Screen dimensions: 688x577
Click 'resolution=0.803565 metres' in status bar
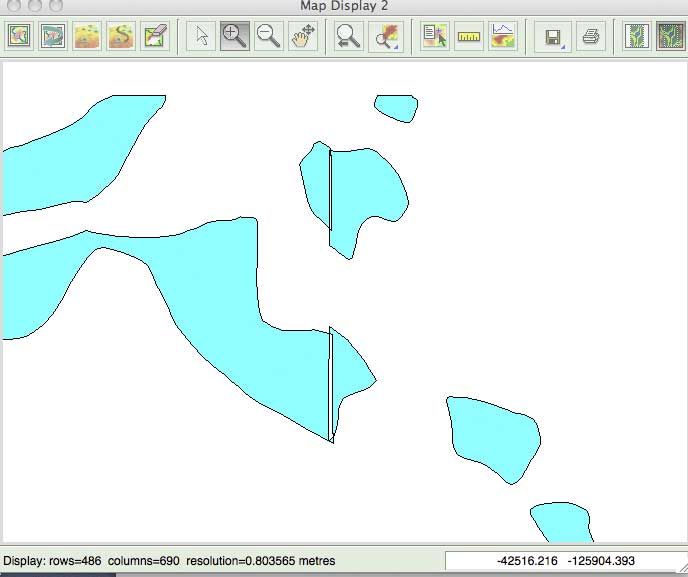[x=261, y=561]
